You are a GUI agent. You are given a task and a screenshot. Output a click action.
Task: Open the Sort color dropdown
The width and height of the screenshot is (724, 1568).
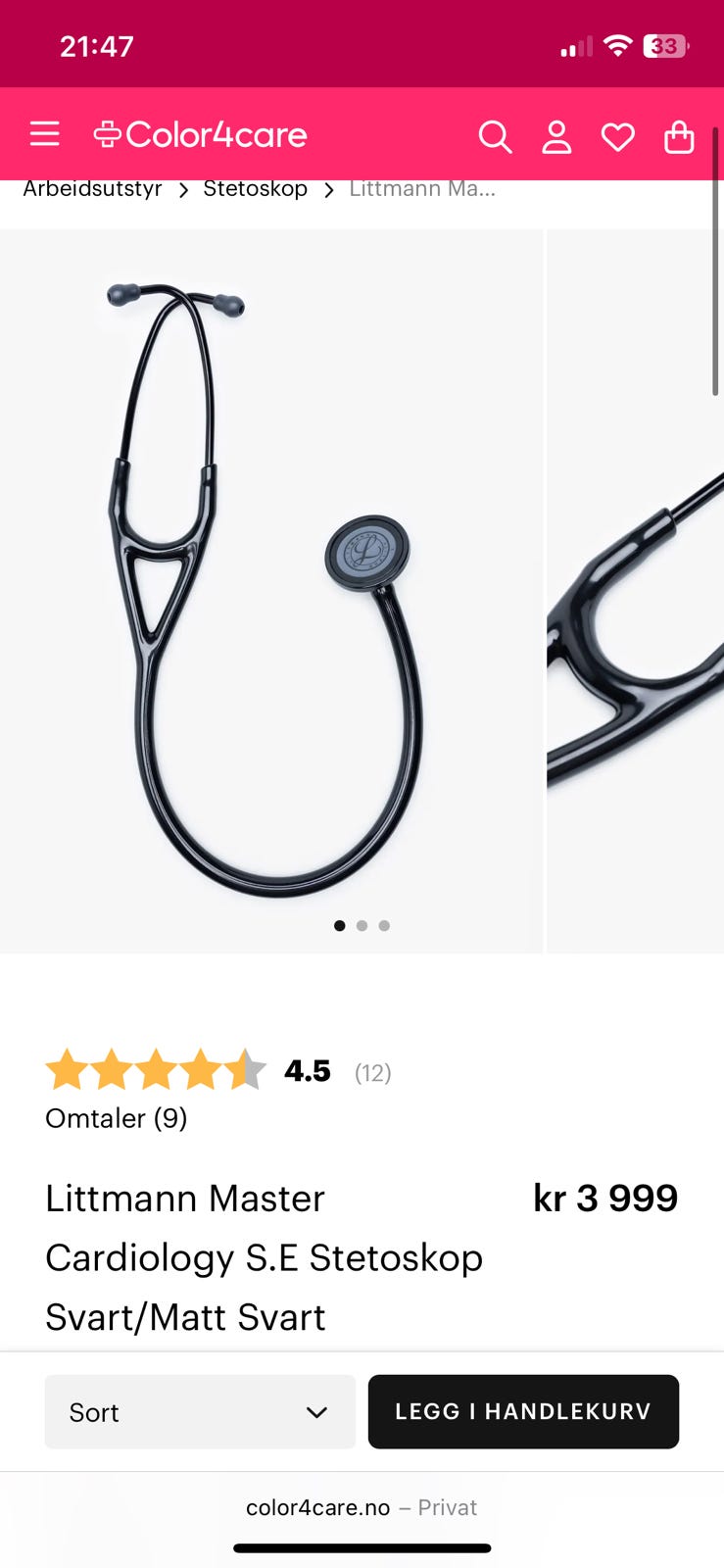click(x=200, y=1411)
